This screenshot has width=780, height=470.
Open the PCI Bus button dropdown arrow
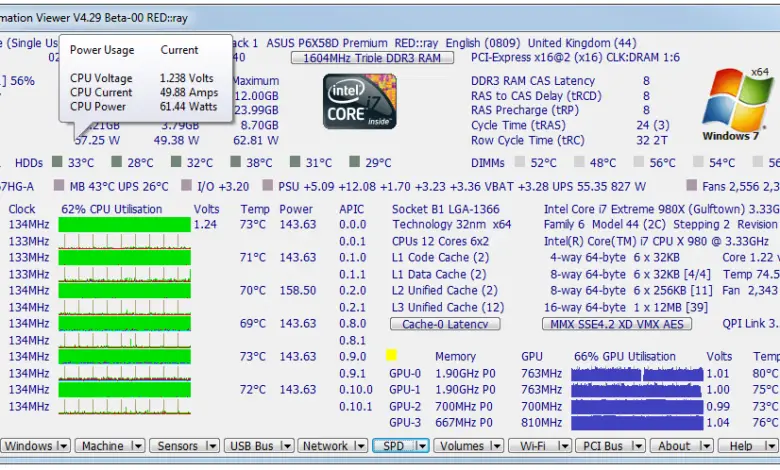pyautogui.click(x=638, y=446)
